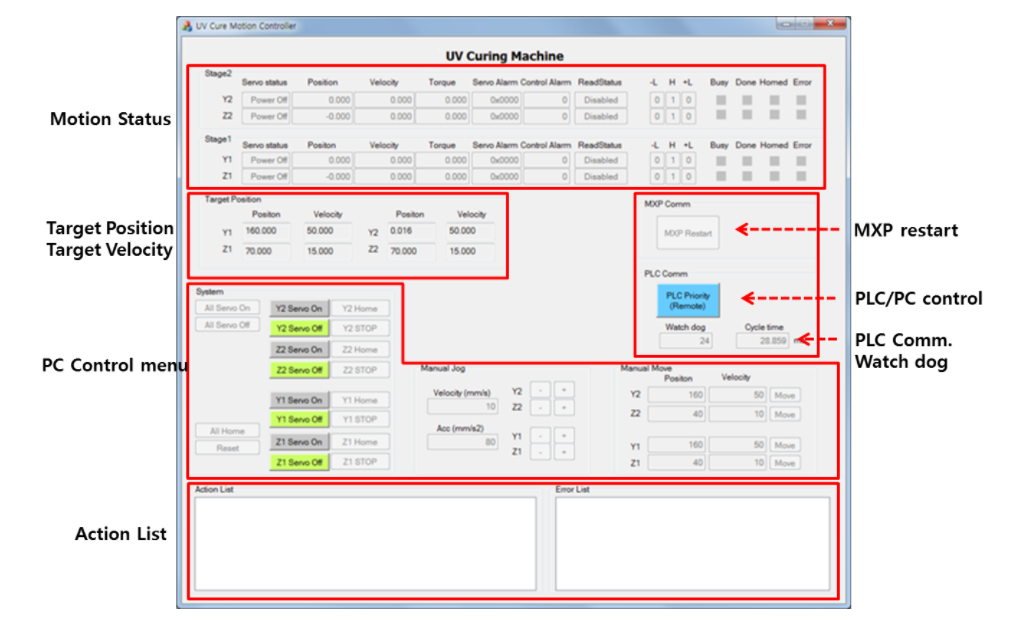This screenshot has height=621, width=1009.
Task: Jog Y1 axis in plus direction
Action: tap(563, 436)
